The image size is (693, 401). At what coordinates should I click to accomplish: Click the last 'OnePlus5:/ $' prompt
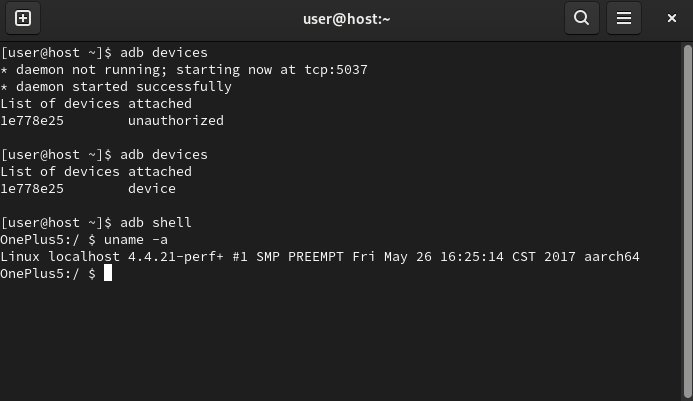coord(48,274)
